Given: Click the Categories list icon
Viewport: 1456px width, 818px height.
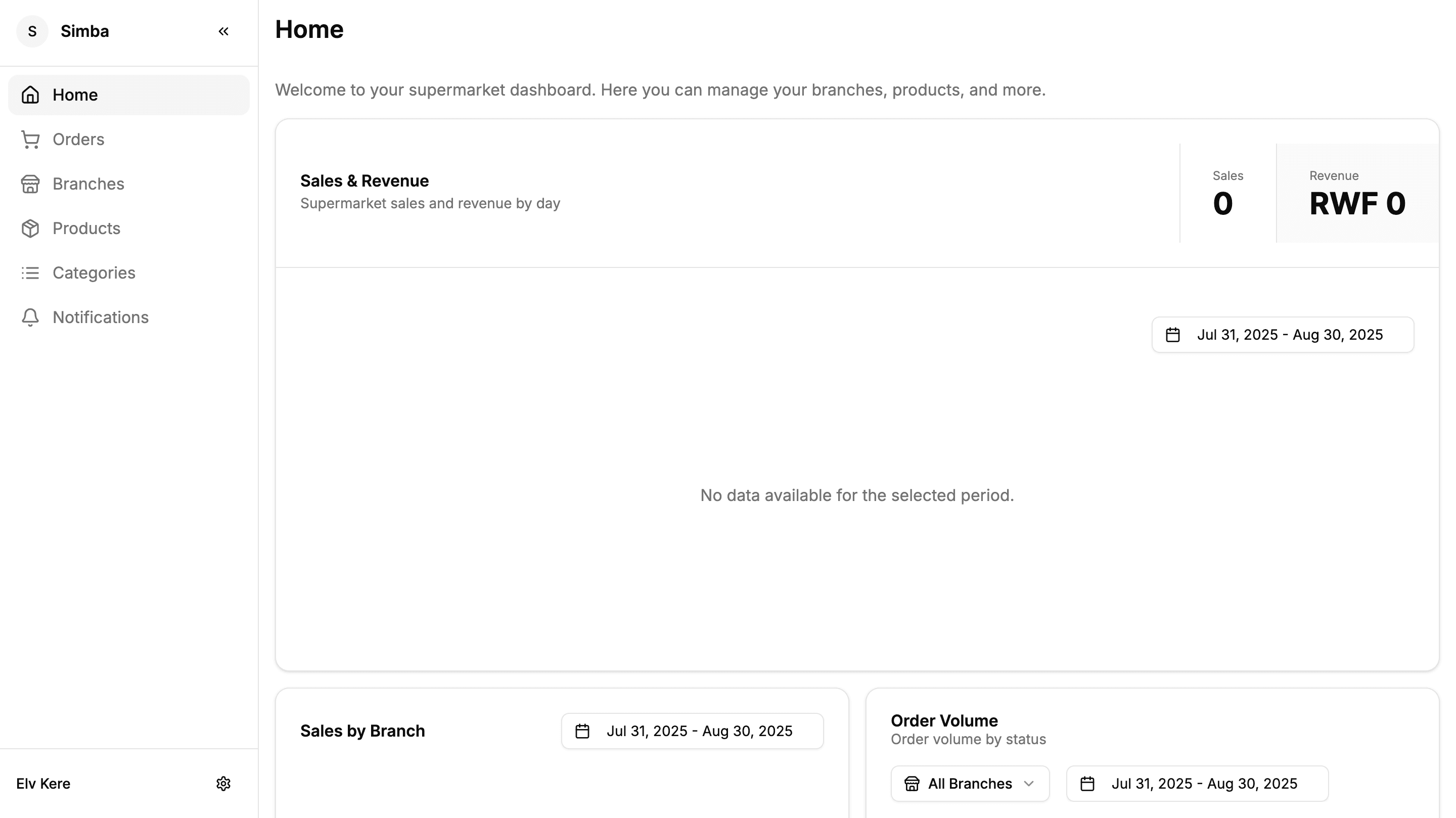Looking at the screenshot, I should [30, 273].
